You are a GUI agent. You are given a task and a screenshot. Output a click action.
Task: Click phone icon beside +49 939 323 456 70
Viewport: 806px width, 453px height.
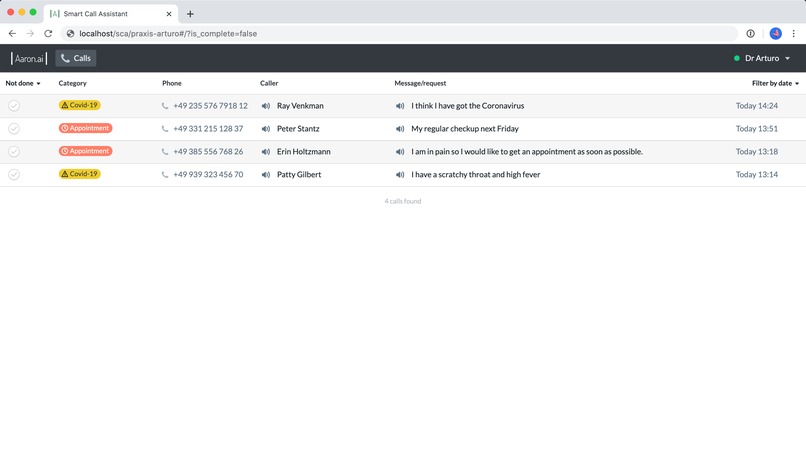point(165,175)
